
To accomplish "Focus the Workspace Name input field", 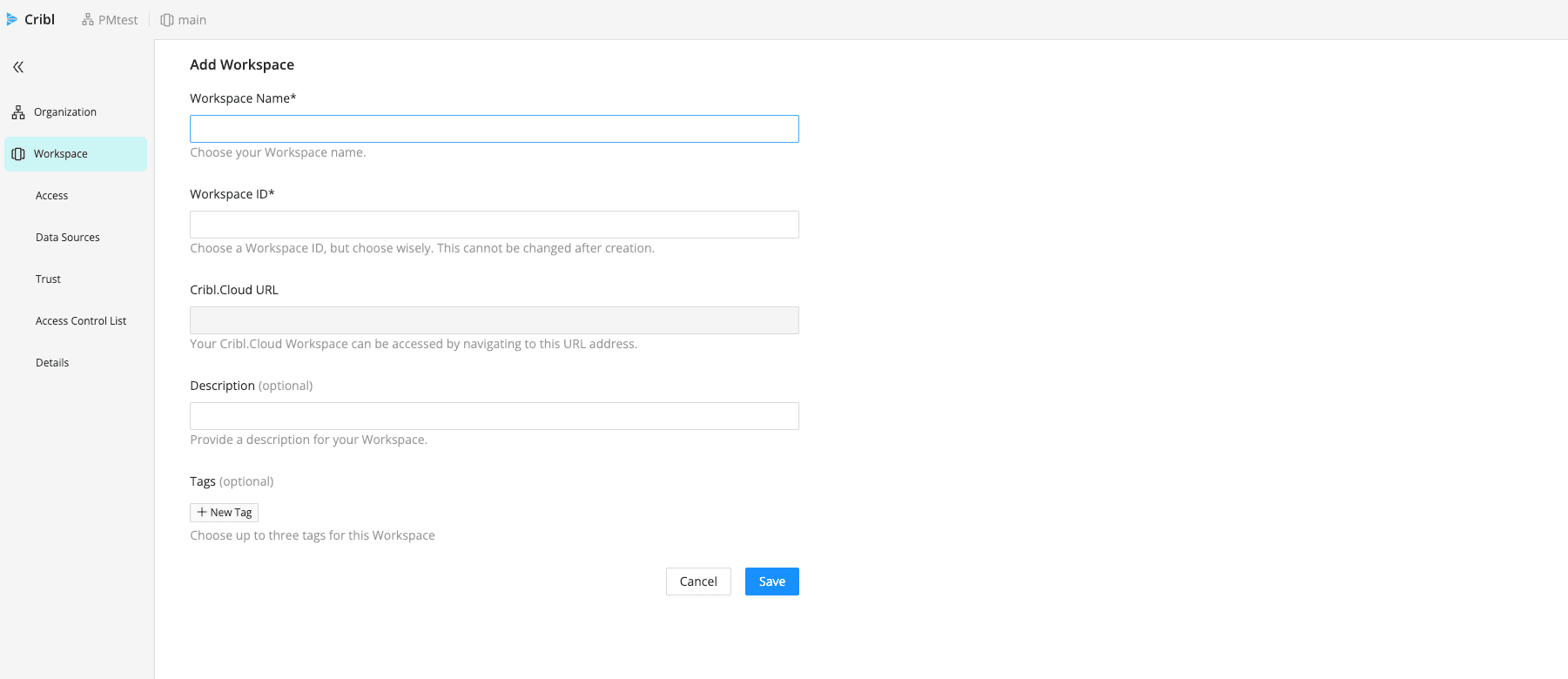I will (494, 129).
